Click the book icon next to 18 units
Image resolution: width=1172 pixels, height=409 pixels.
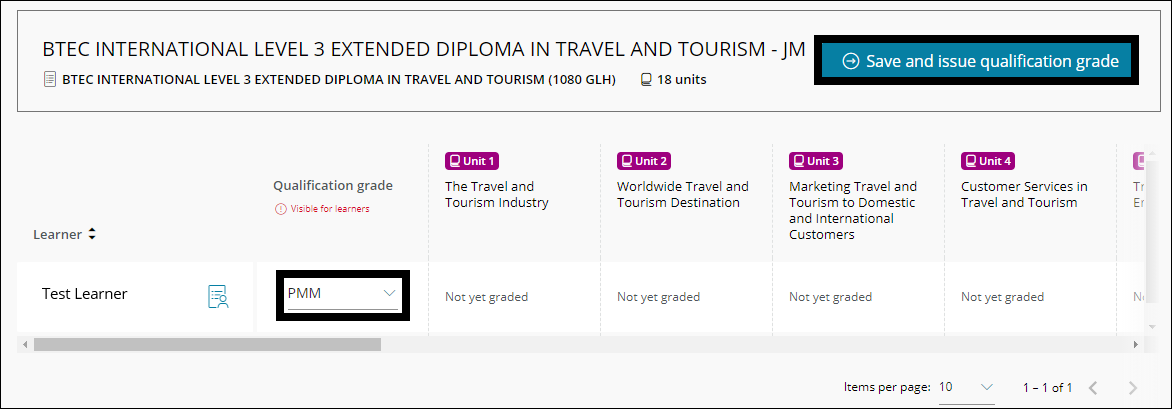pyautogui.click(x=646, y=79)
